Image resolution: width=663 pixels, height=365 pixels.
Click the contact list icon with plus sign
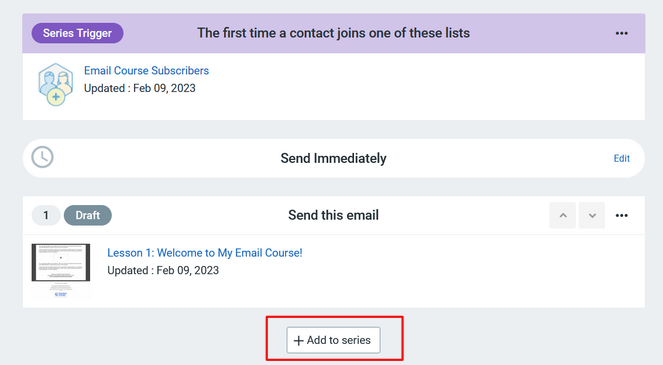[x=55, y=84]
